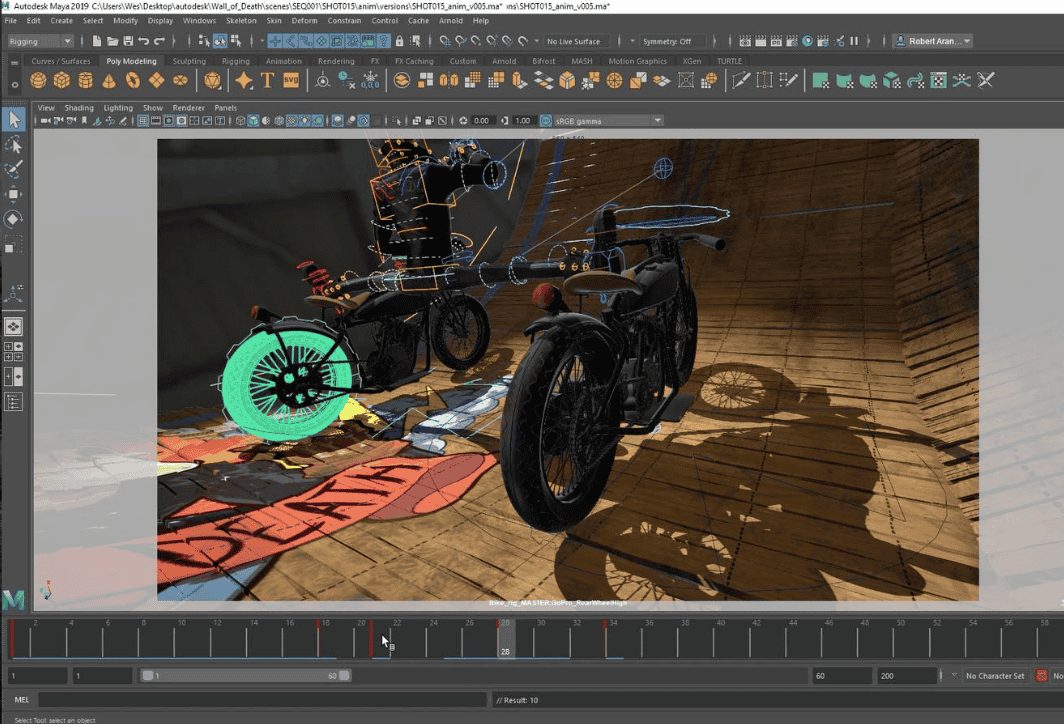Choose the Paint Selection tool

(x=14, y=169)
